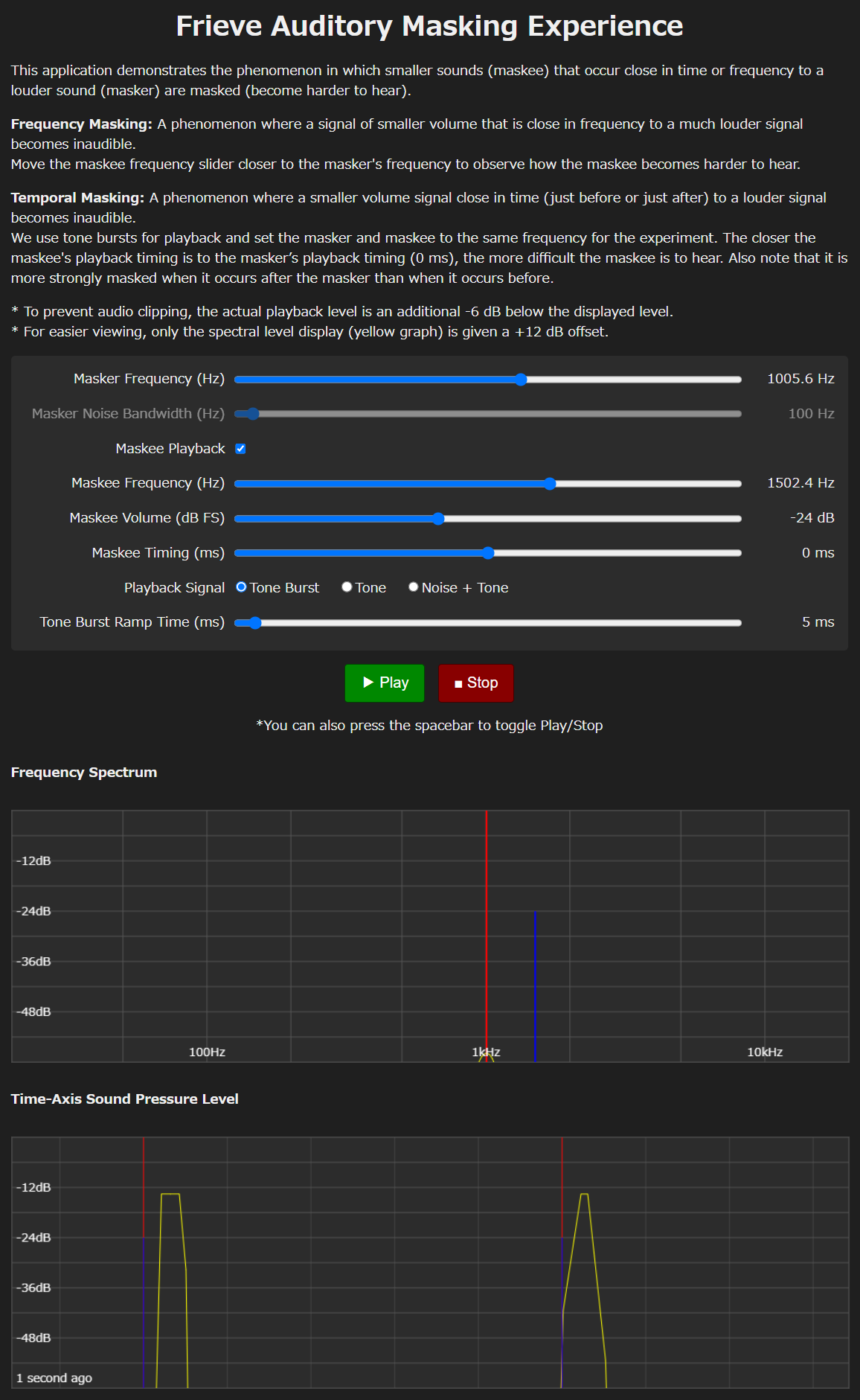
Task: Click the -48dB label in Time-Axis graph
Action: [33, 1338]
